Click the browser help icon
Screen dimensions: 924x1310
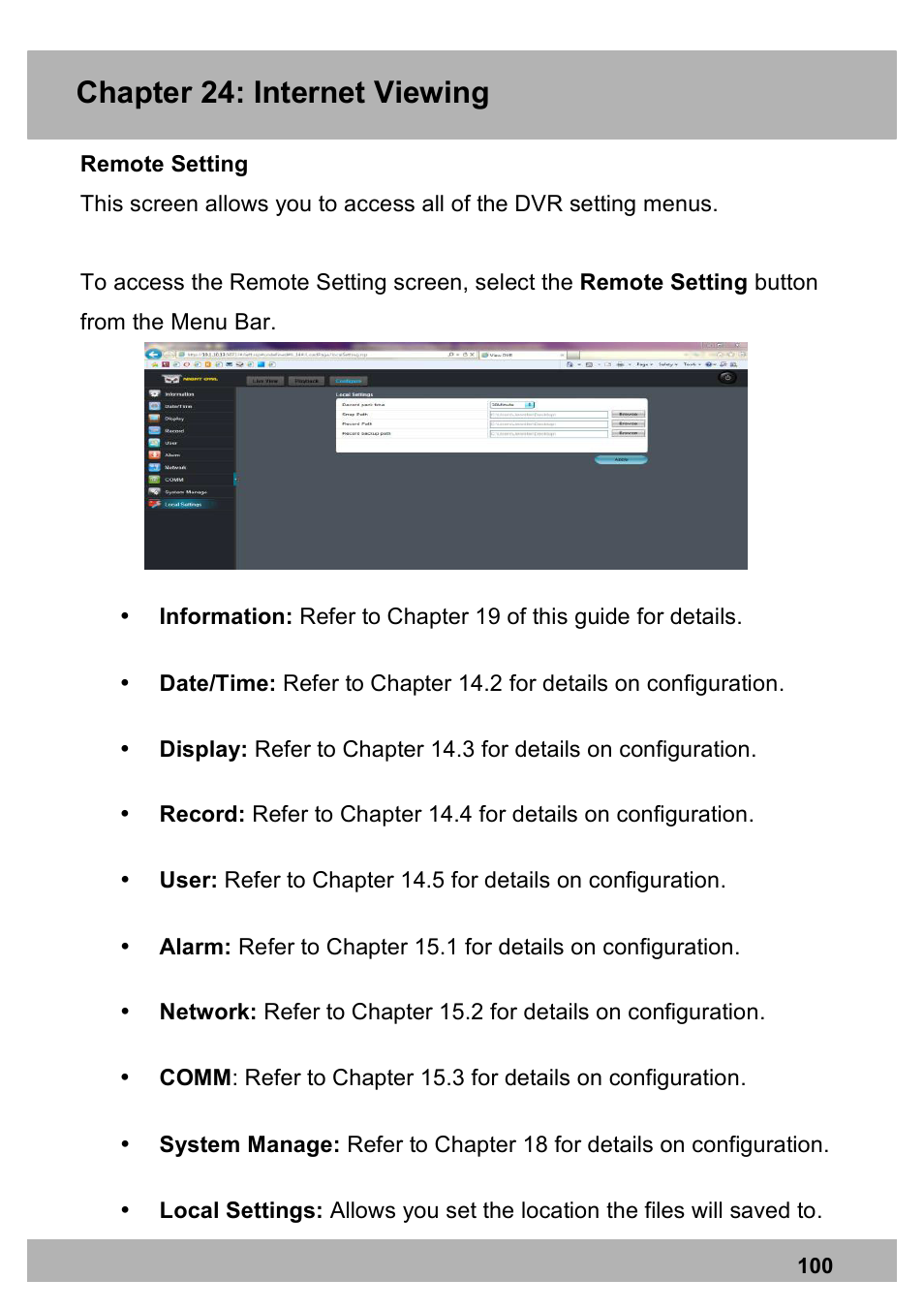click(x=708, y=364)
